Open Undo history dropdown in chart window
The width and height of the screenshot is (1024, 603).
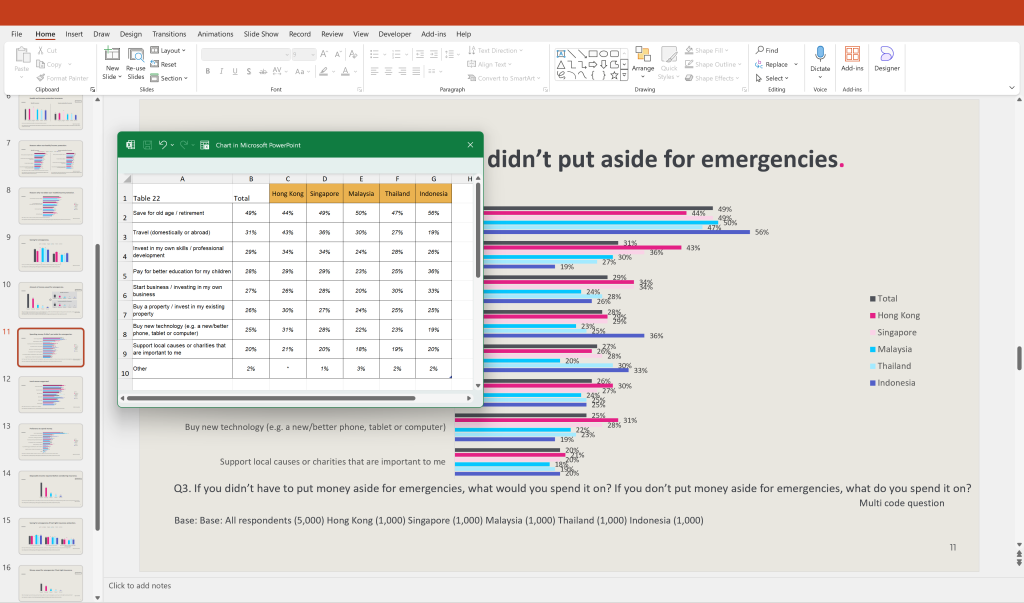pos(172,145)
